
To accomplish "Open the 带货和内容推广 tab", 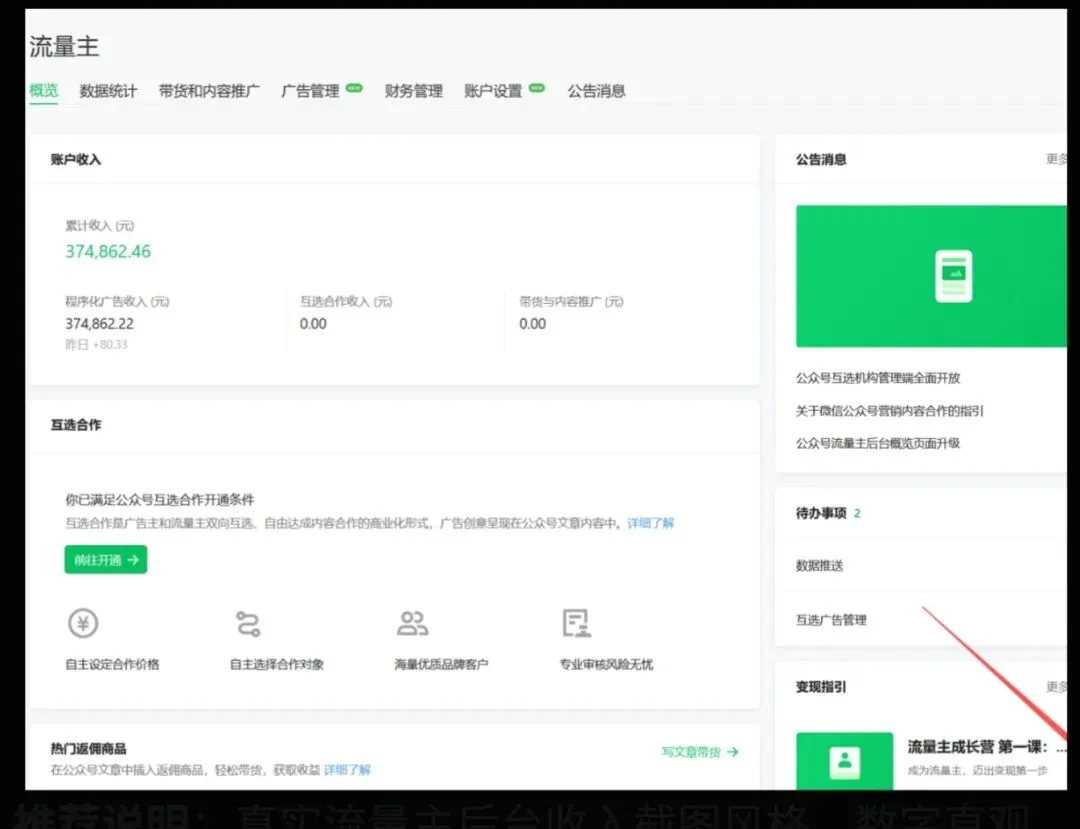I will click(209, 91).
